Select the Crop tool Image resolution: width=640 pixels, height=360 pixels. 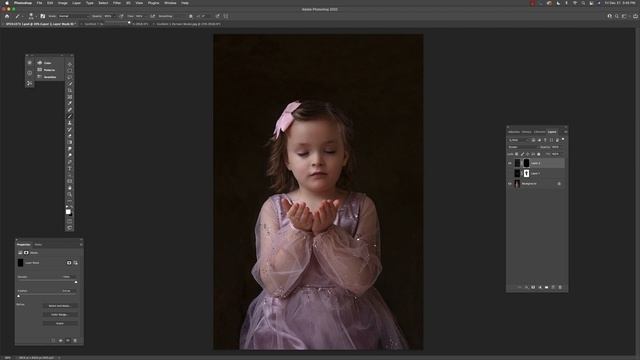click(70, 90)
